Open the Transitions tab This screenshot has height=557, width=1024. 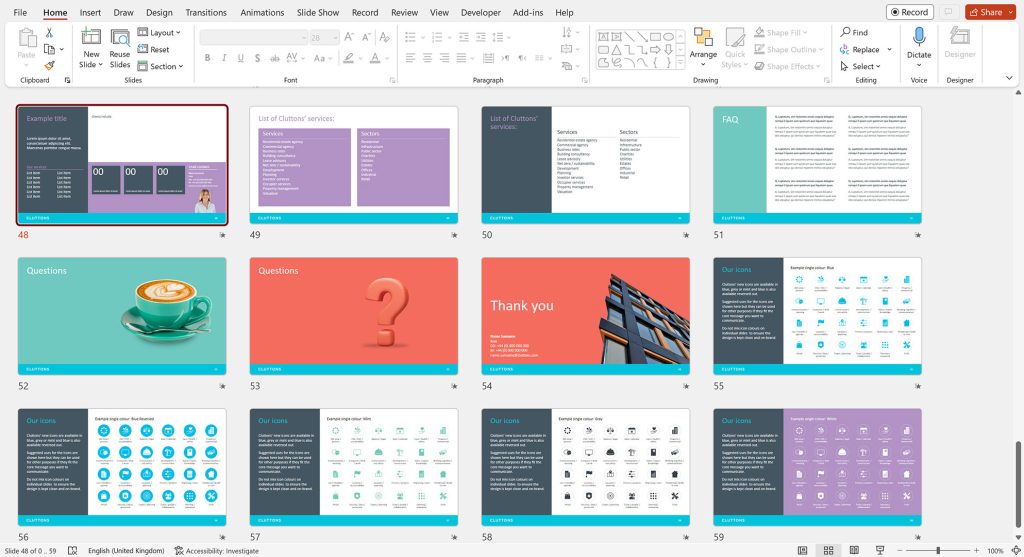click(206, 12)
